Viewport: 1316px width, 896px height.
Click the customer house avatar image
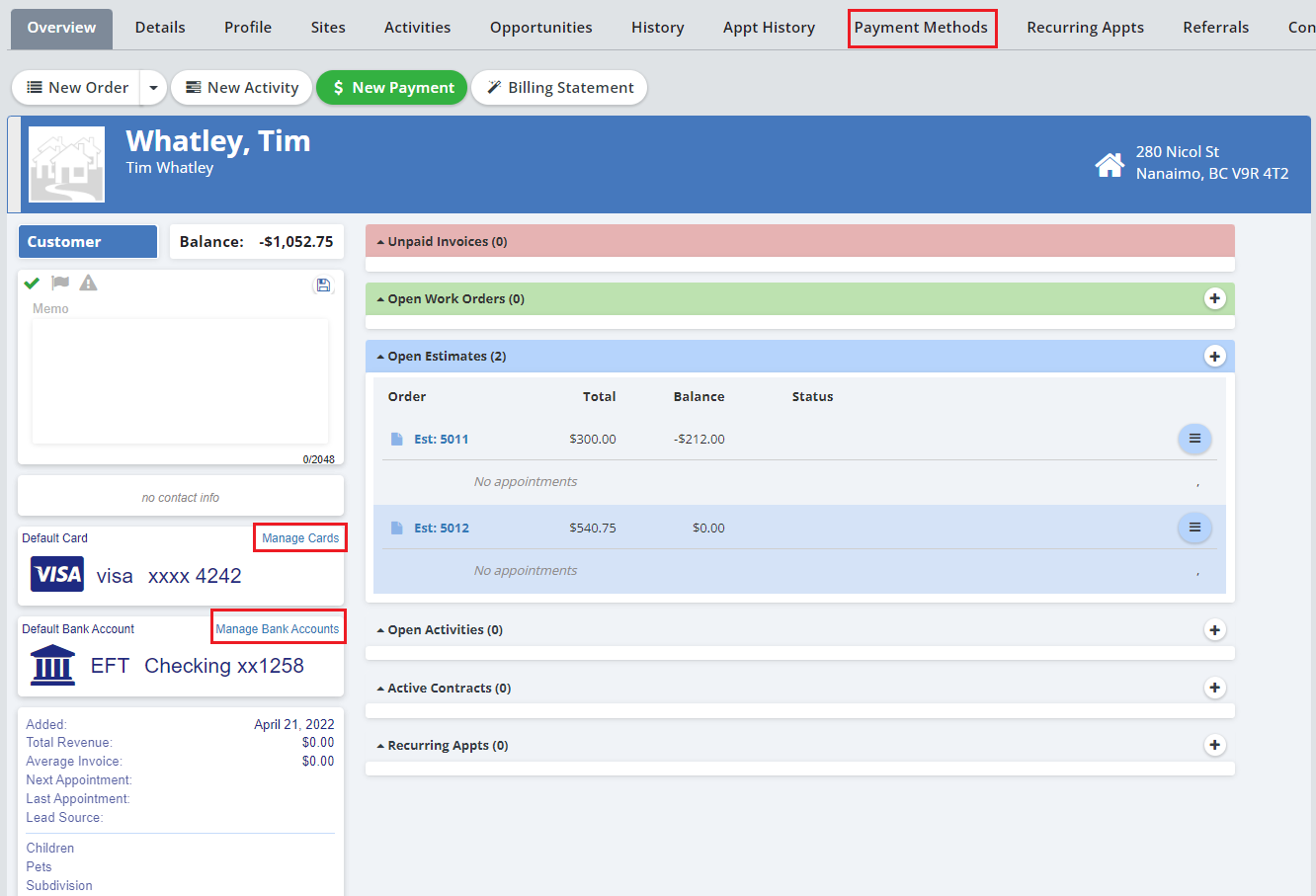[67, 164]
